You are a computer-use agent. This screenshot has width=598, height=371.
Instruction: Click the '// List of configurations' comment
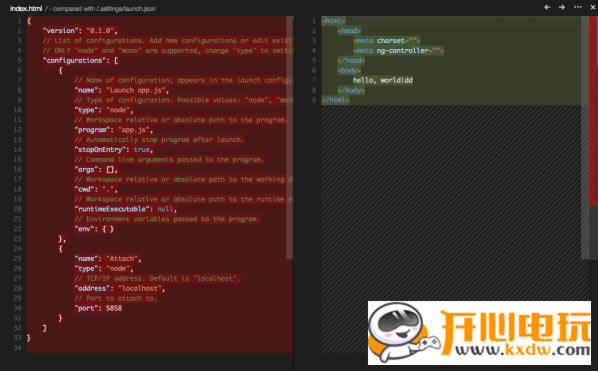pyautogui.click(x=167, y=40)
